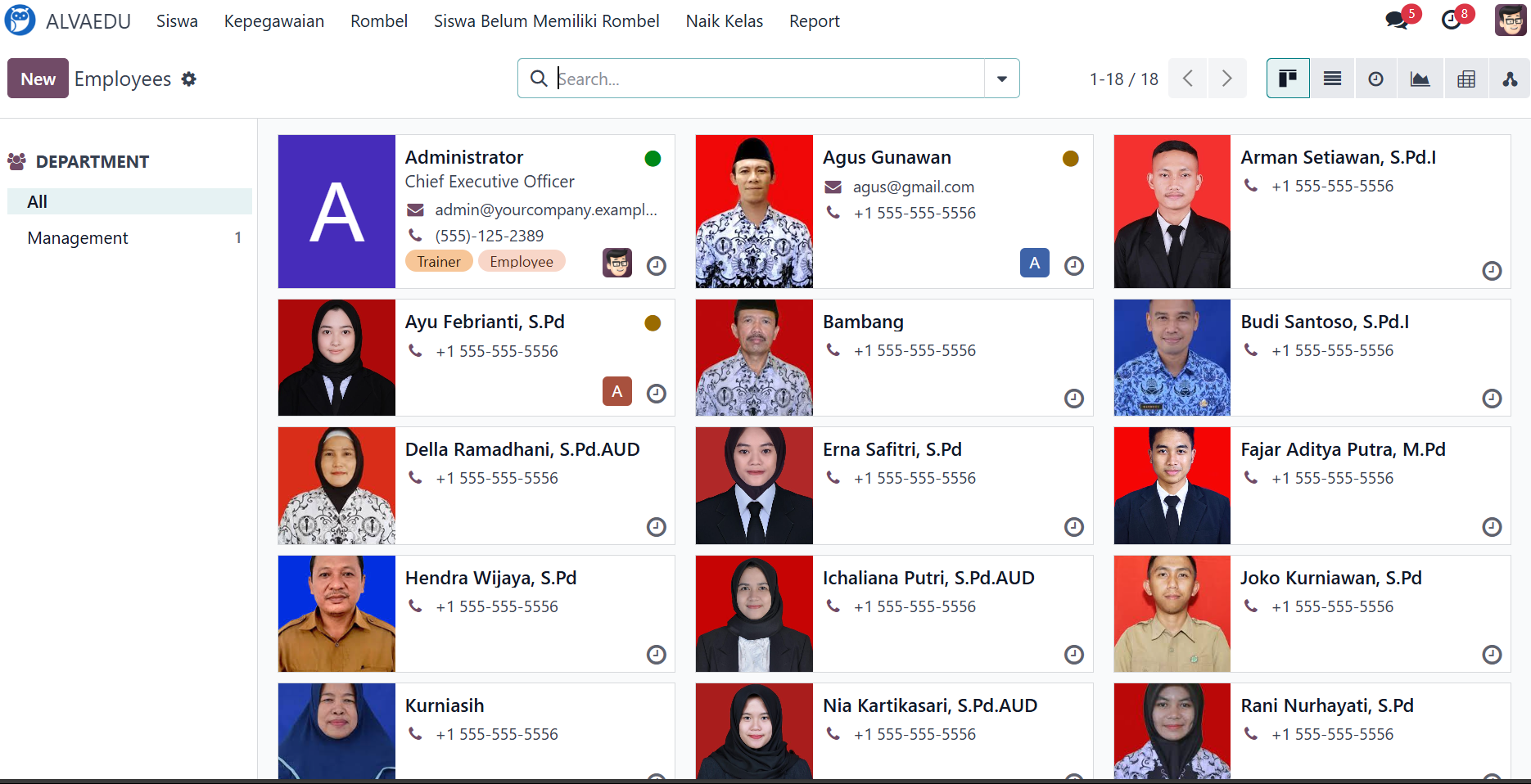Select Management department filter
Image resolution: width=1531 pixels, height=784 pixels.
pyautogui.click(x=78, y=238)
